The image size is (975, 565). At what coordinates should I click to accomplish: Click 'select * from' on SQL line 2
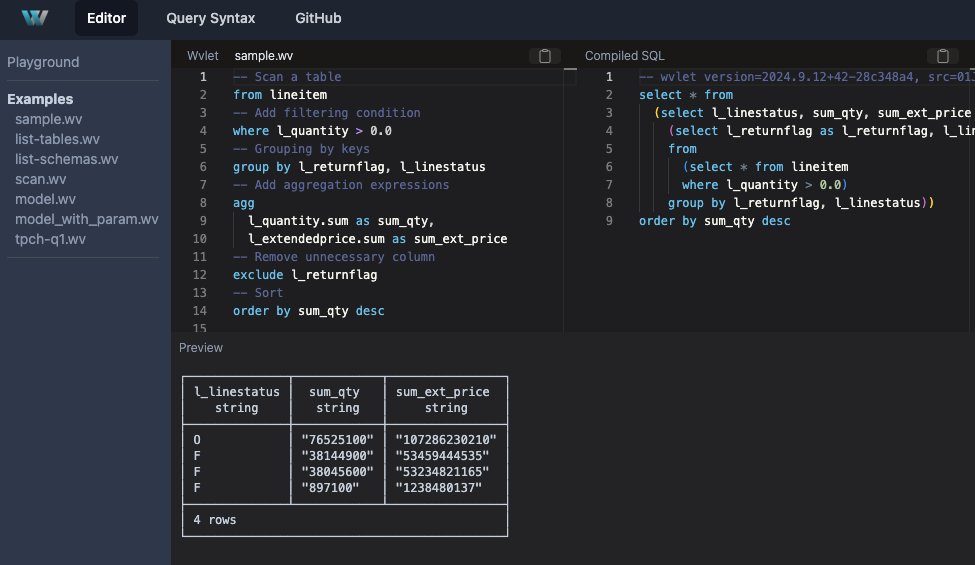[x=686, y=94]
